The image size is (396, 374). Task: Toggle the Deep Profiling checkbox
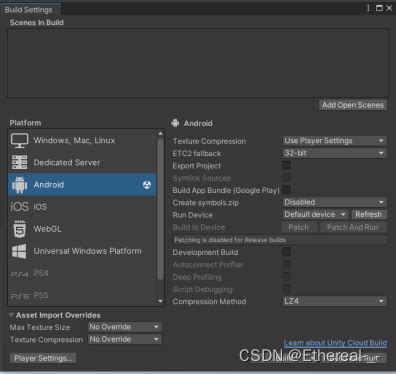pyautogui.click(x=286, y=277)
